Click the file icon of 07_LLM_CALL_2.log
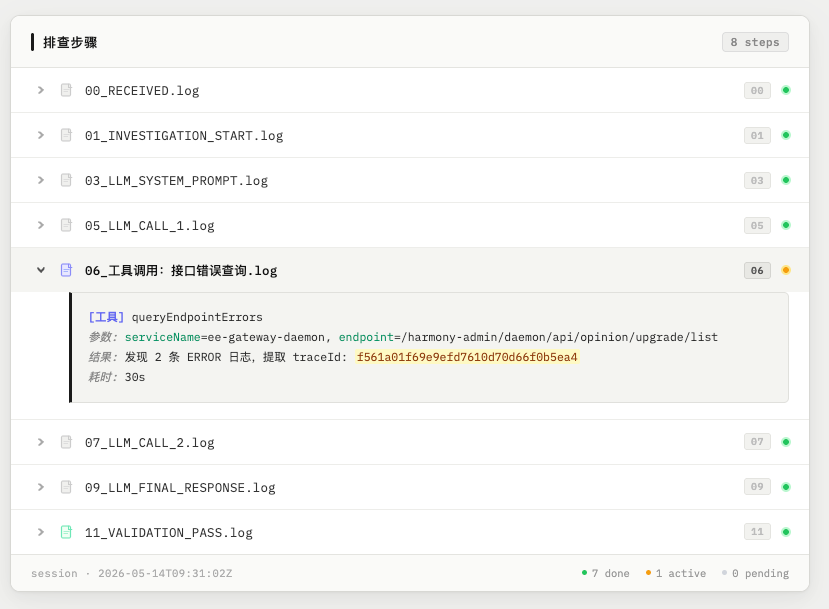 (x=66, y=442)
